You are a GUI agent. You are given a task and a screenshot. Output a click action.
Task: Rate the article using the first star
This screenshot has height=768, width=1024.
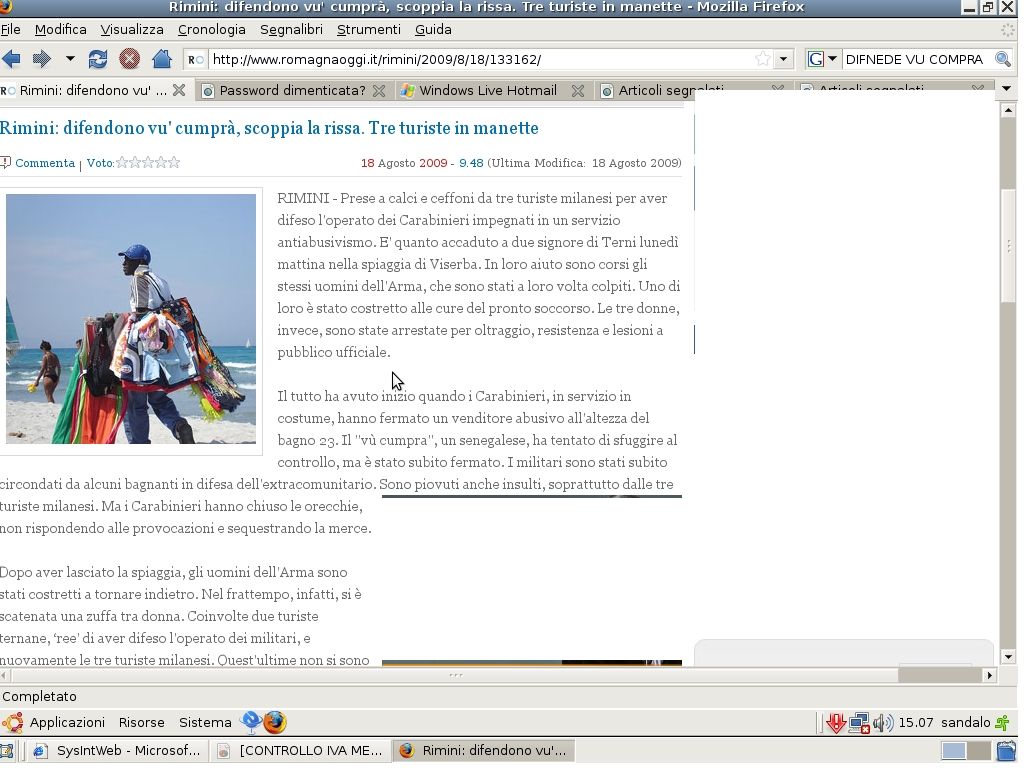123,163
